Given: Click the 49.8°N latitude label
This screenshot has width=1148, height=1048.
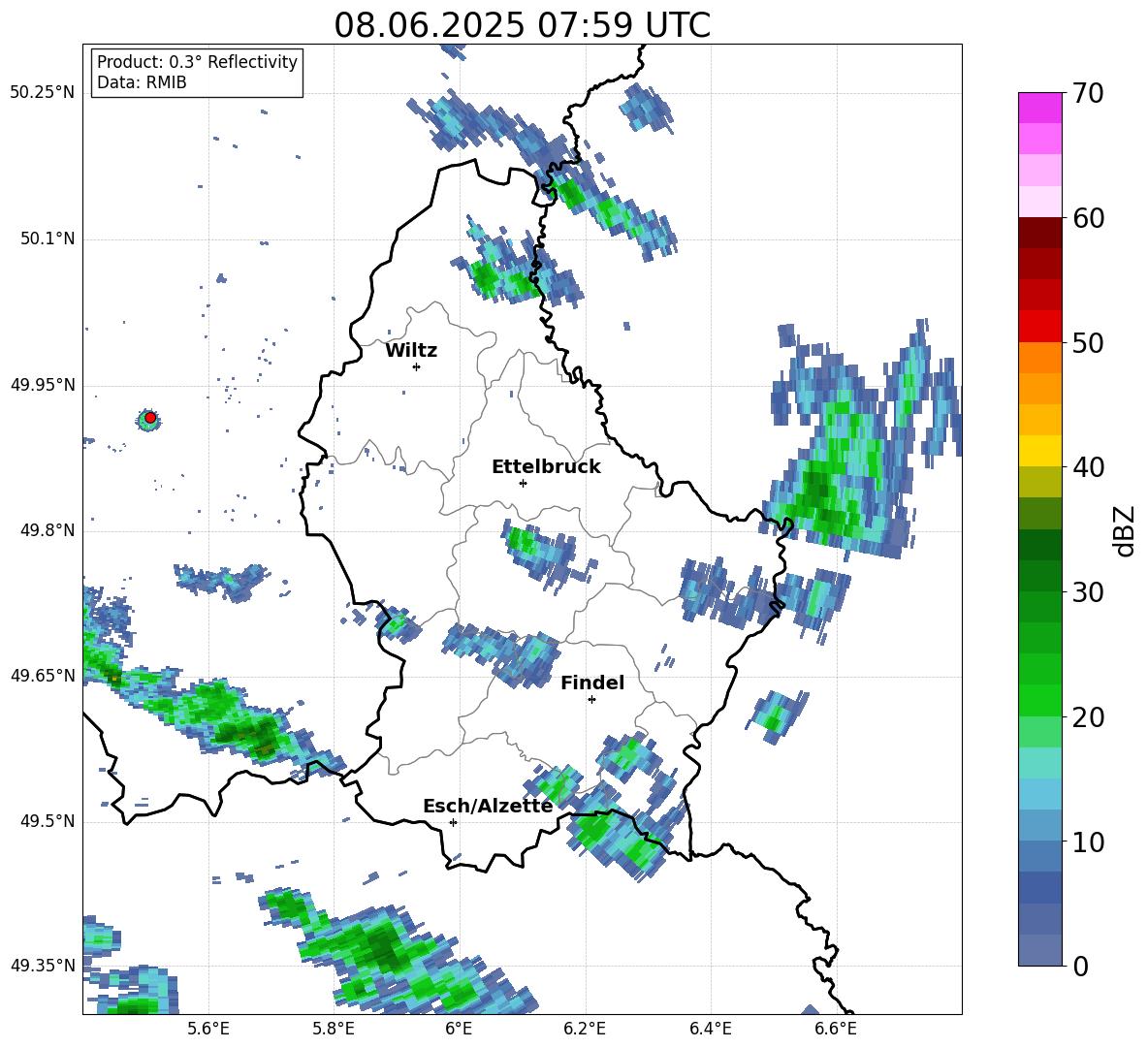Looking at the screenshot, I should [x=47, y=530].
